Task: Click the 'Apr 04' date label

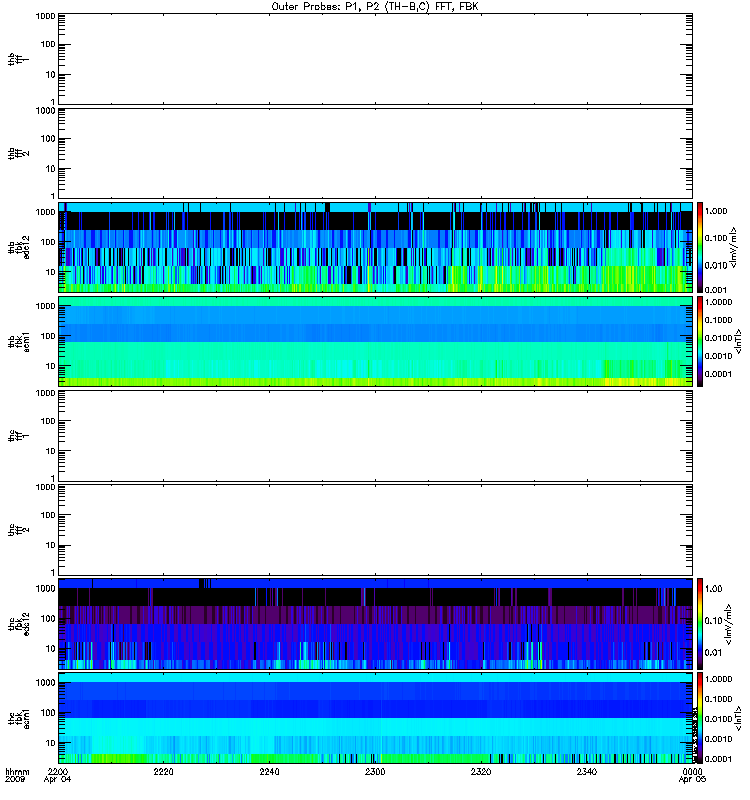Action: tap(57, 779)
